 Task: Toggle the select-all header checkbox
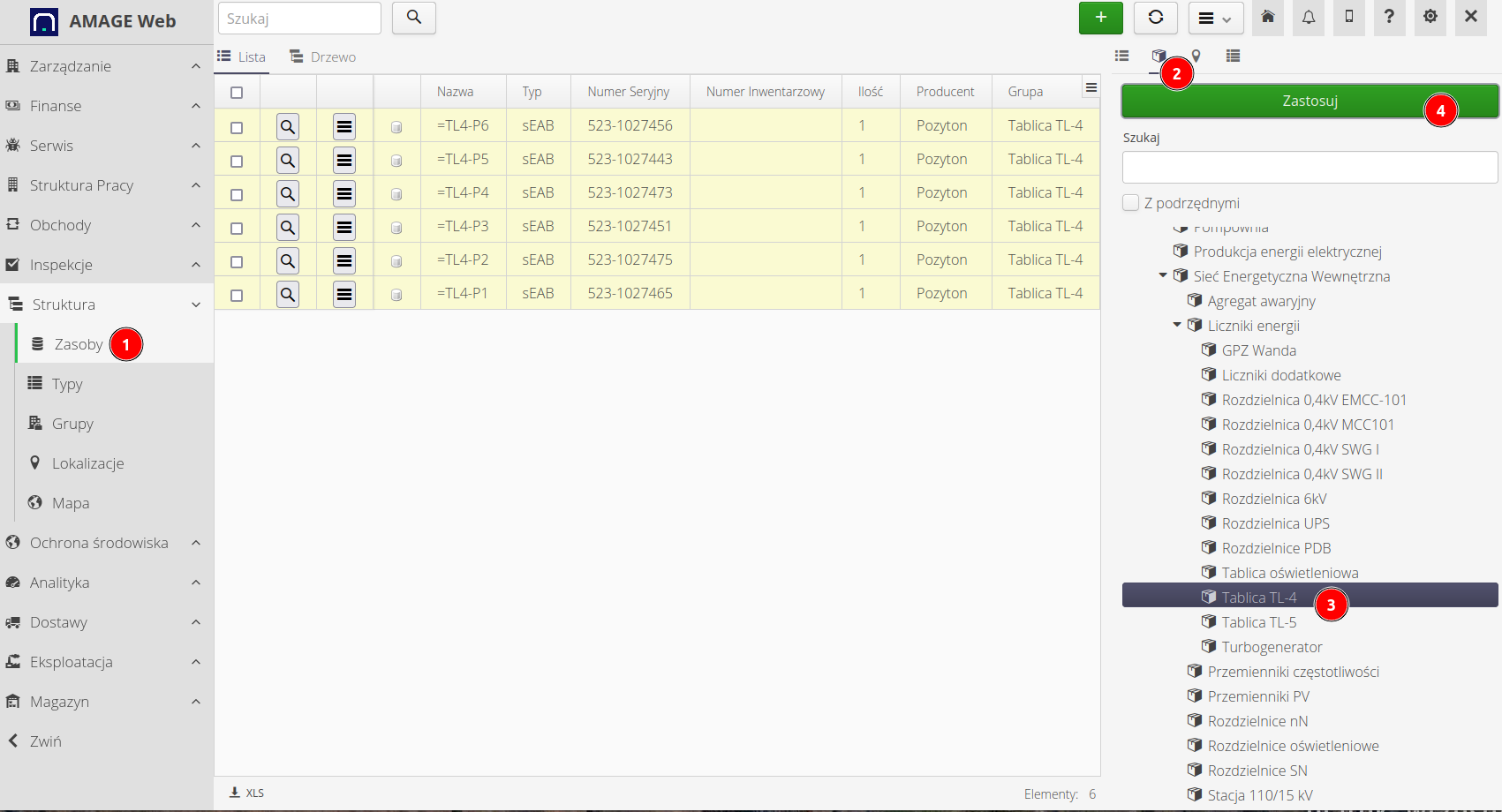click(x=237, y=93)
